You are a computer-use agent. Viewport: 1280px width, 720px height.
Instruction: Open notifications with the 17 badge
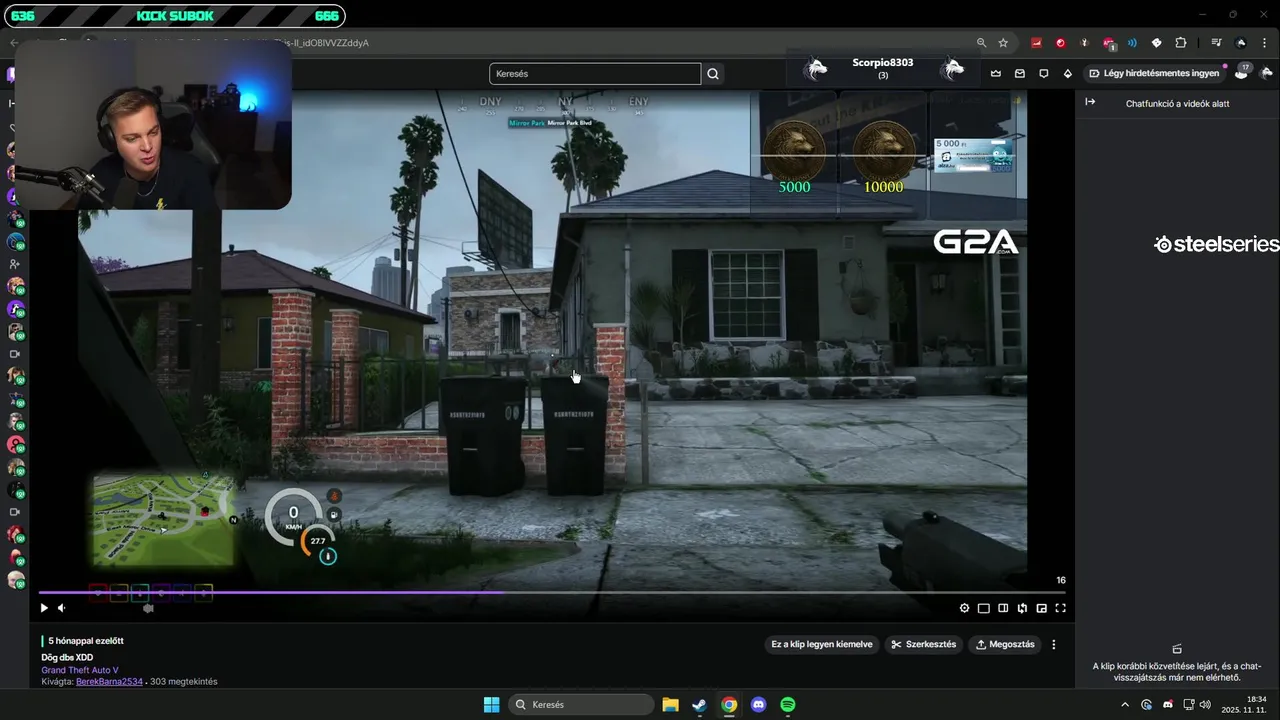[1242, 72]
